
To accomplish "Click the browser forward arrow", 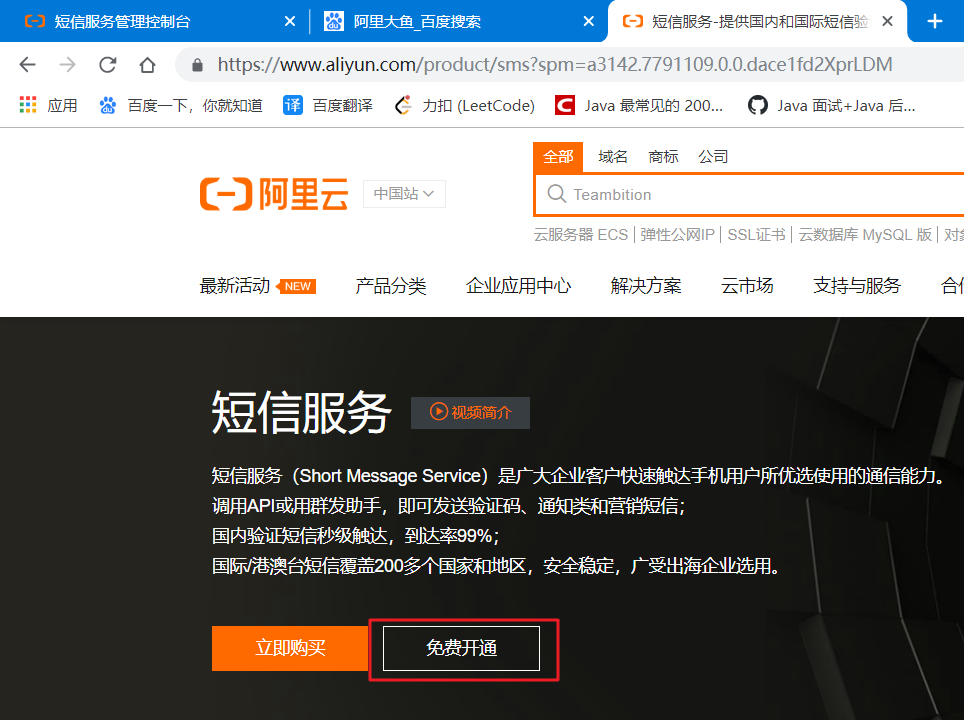I will 67,65.
